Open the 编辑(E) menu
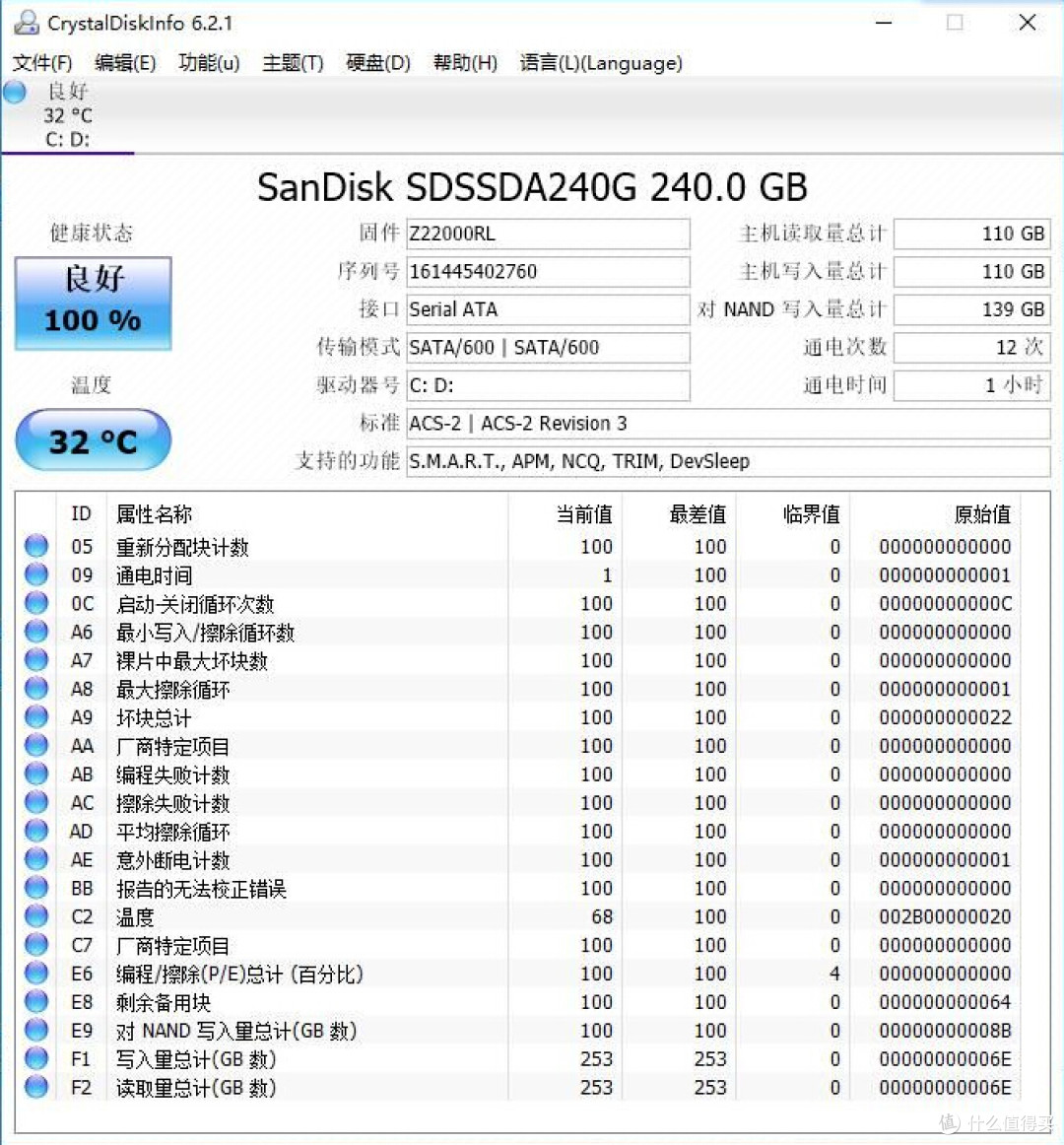 (x=125, y=63)
